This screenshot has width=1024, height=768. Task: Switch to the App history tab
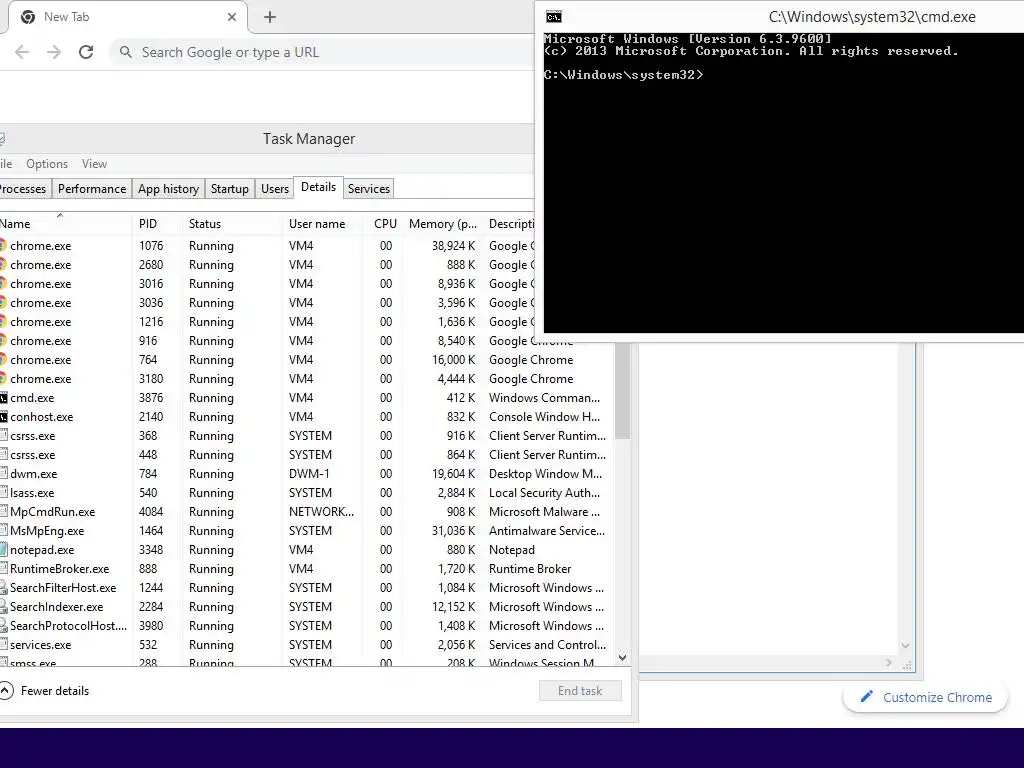click(x=168, y=189)
